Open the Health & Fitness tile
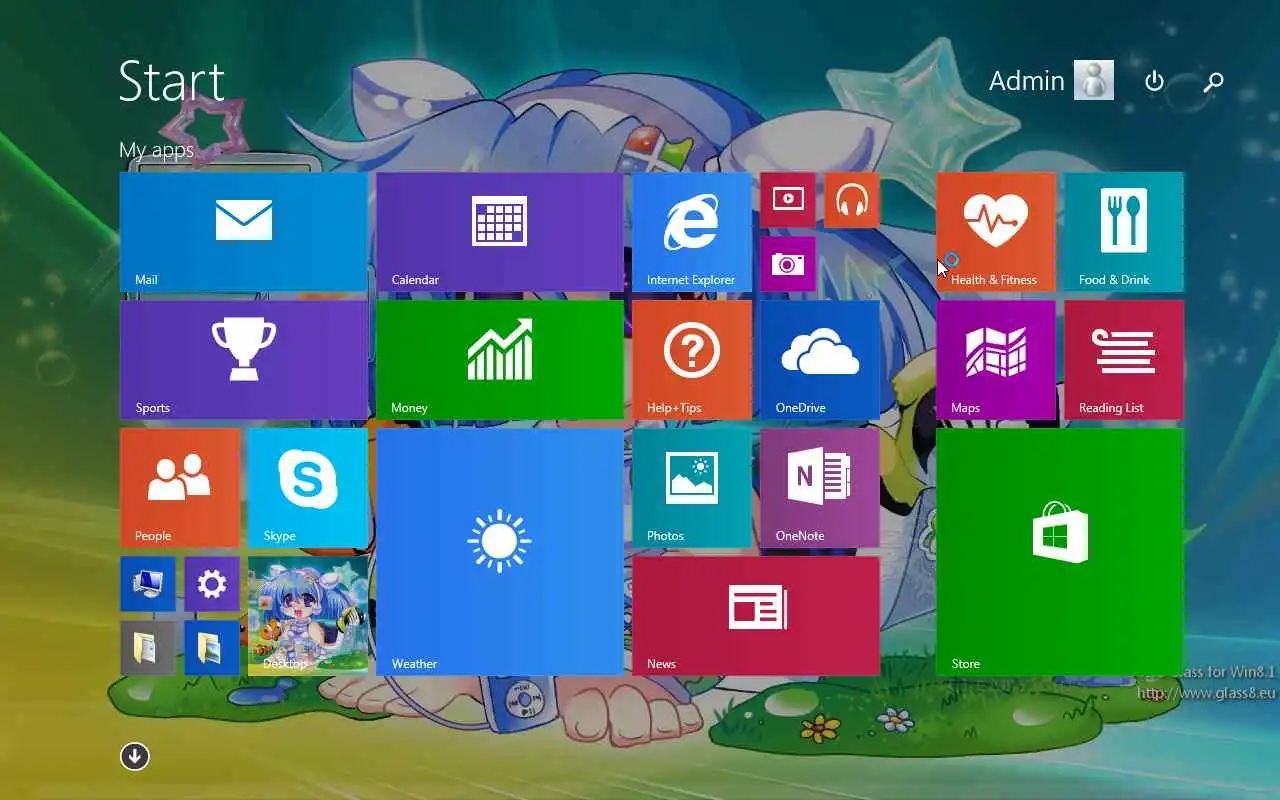1280x800 pixels. [996, 232]
